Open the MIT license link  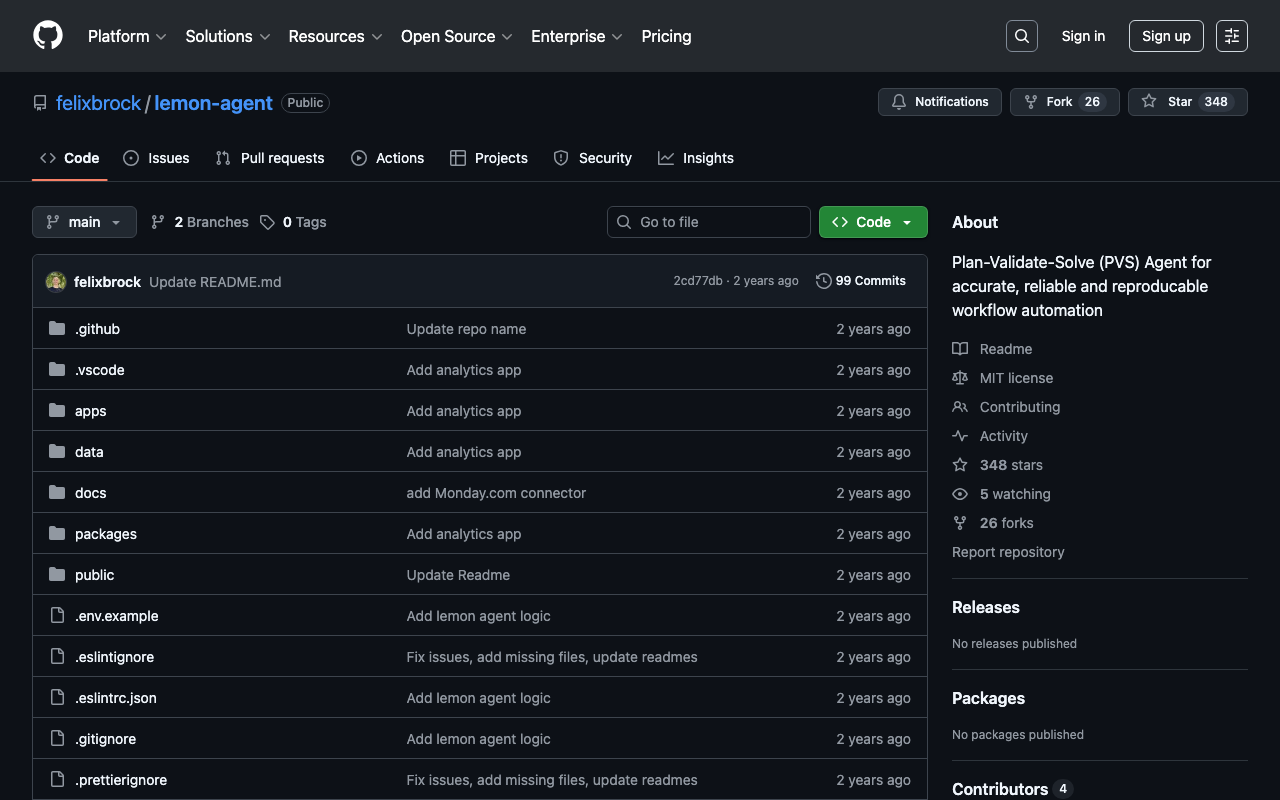coord(1016,378)
